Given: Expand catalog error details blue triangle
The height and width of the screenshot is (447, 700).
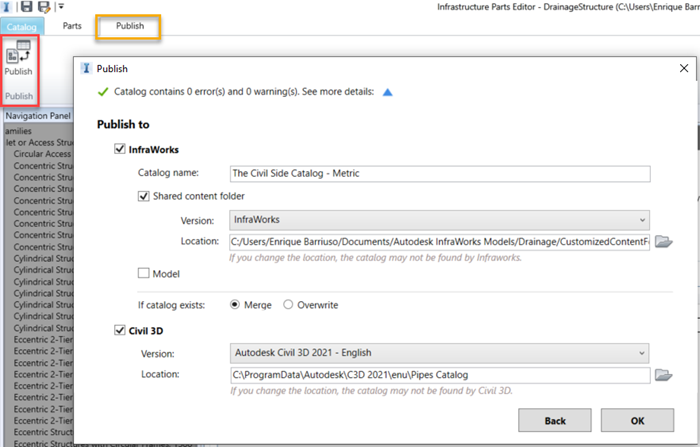Looking at the screenshot, I should click(388, 92).
